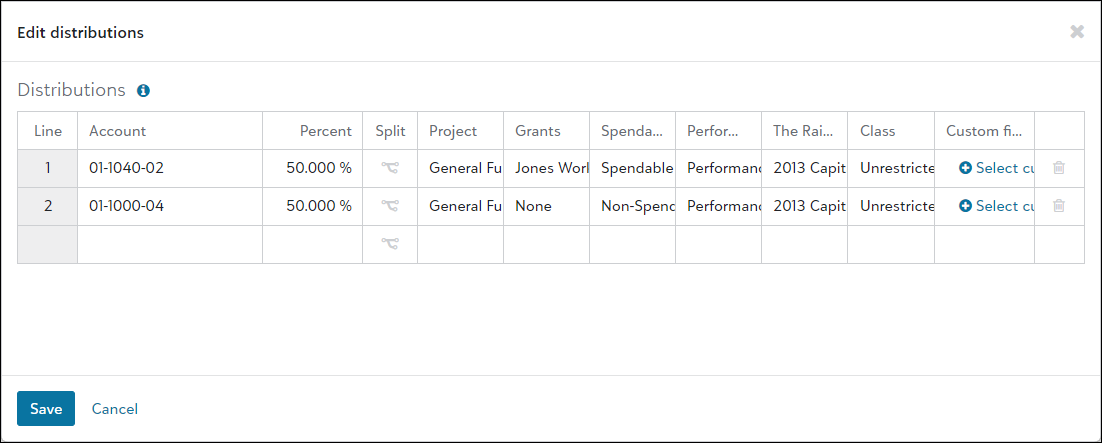Screen dimensions: 1102x443
Task: Open Class cell in line 2
Action: pos(890,206)
